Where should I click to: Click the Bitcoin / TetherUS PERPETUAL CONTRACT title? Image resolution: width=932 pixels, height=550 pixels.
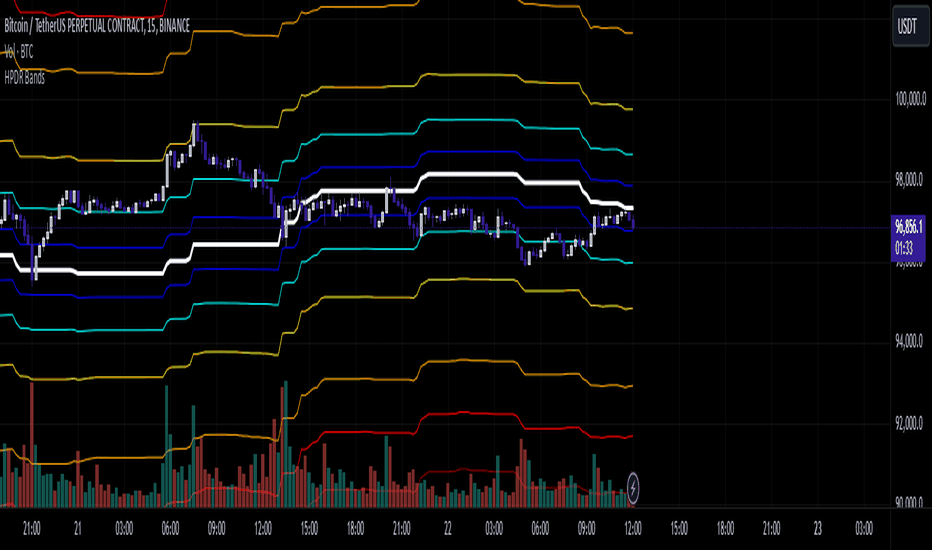click(x=97, y=26)
